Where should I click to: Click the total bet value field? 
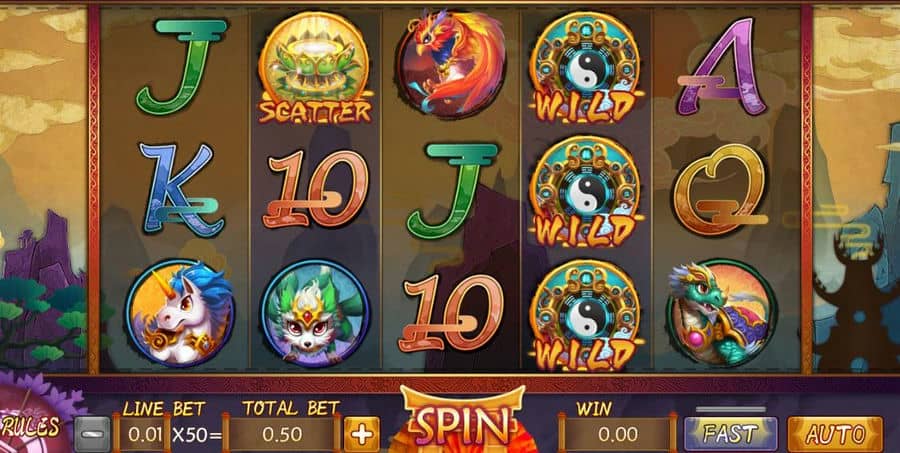pyautogui.click(x=281, y=434)
